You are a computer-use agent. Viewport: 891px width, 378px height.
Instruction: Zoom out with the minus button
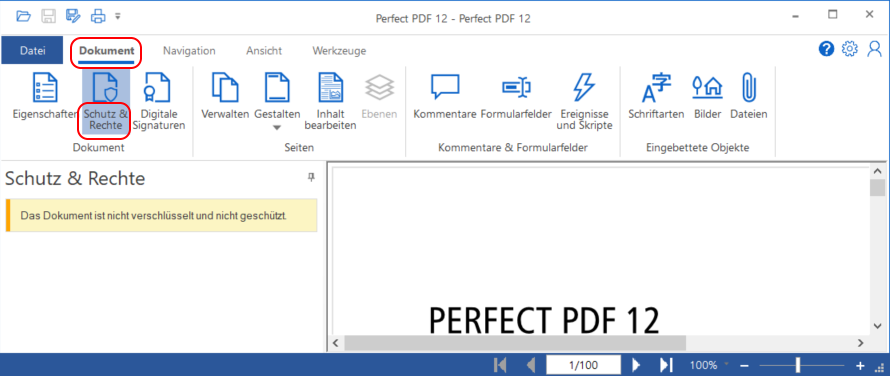744,365
